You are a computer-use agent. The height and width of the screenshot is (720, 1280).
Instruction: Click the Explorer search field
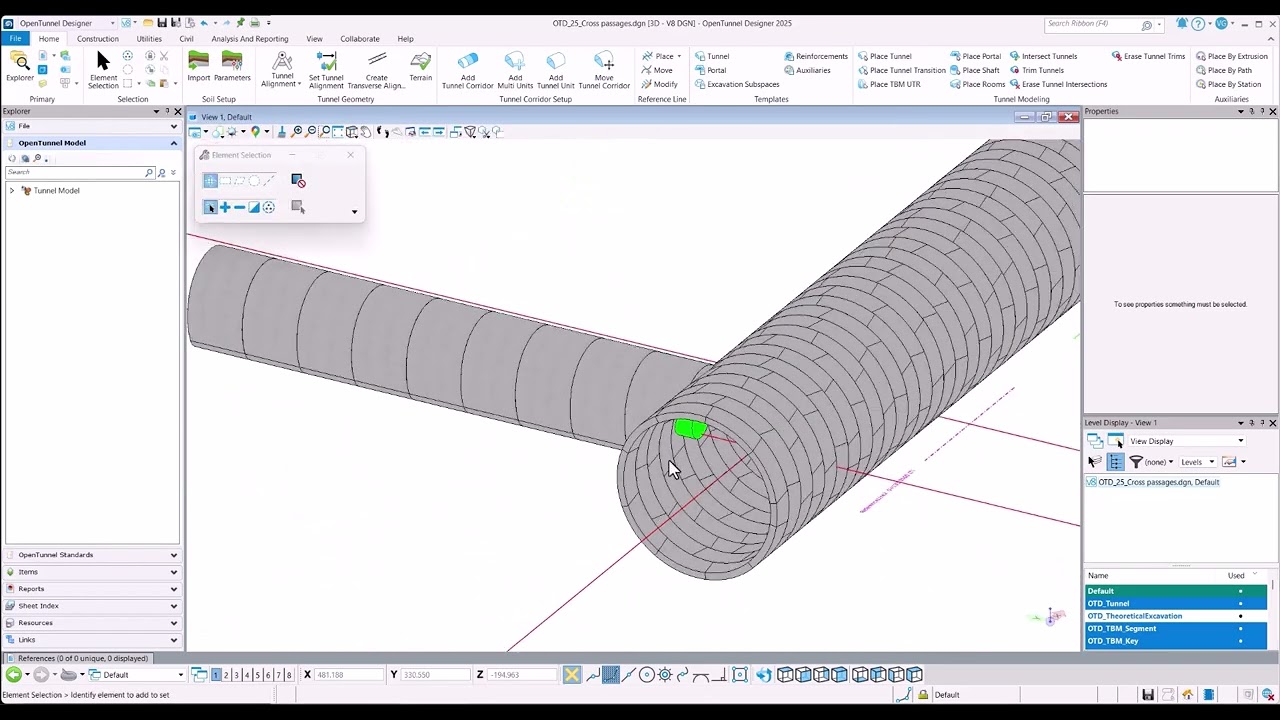(79, 173)
